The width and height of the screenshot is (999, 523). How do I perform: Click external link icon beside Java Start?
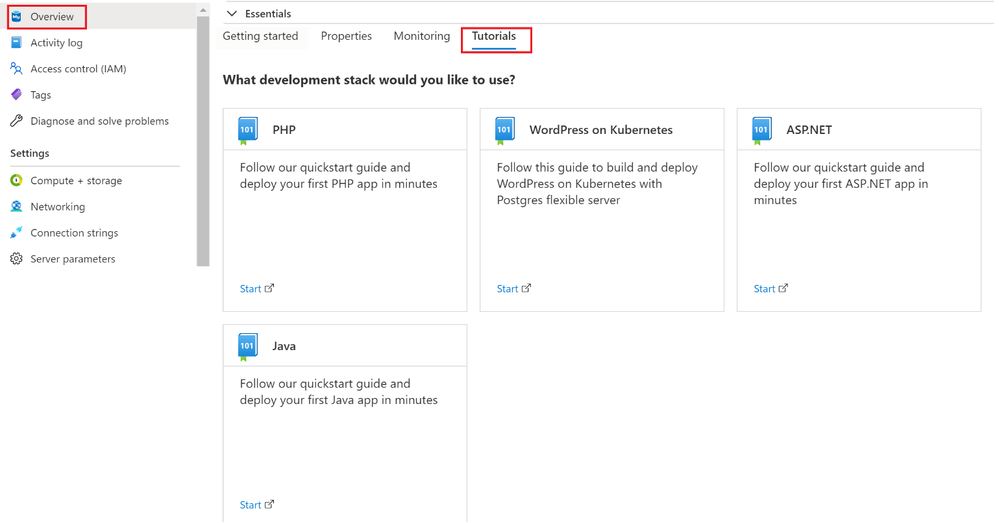(270, 504)
